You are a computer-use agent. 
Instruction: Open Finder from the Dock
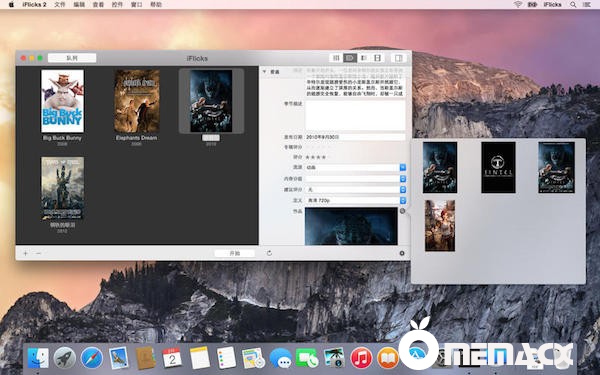pyautogui.click(x=38, y=358)
